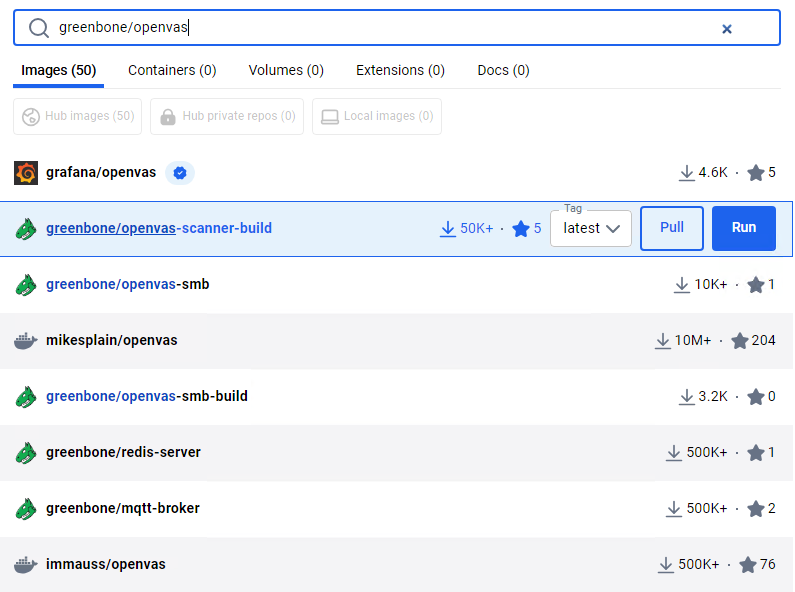Screen dimensions: 795x592
Task: Open the Volumes (0) tab
Action: [x=286, y=70]
